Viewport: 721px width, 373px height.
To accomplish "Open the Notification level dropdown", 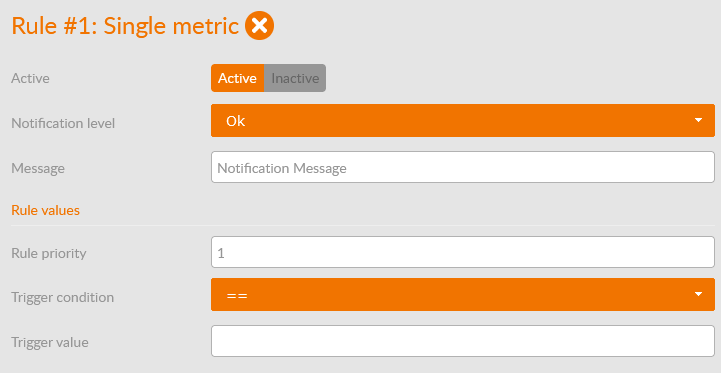I will [x=463, y=121].
